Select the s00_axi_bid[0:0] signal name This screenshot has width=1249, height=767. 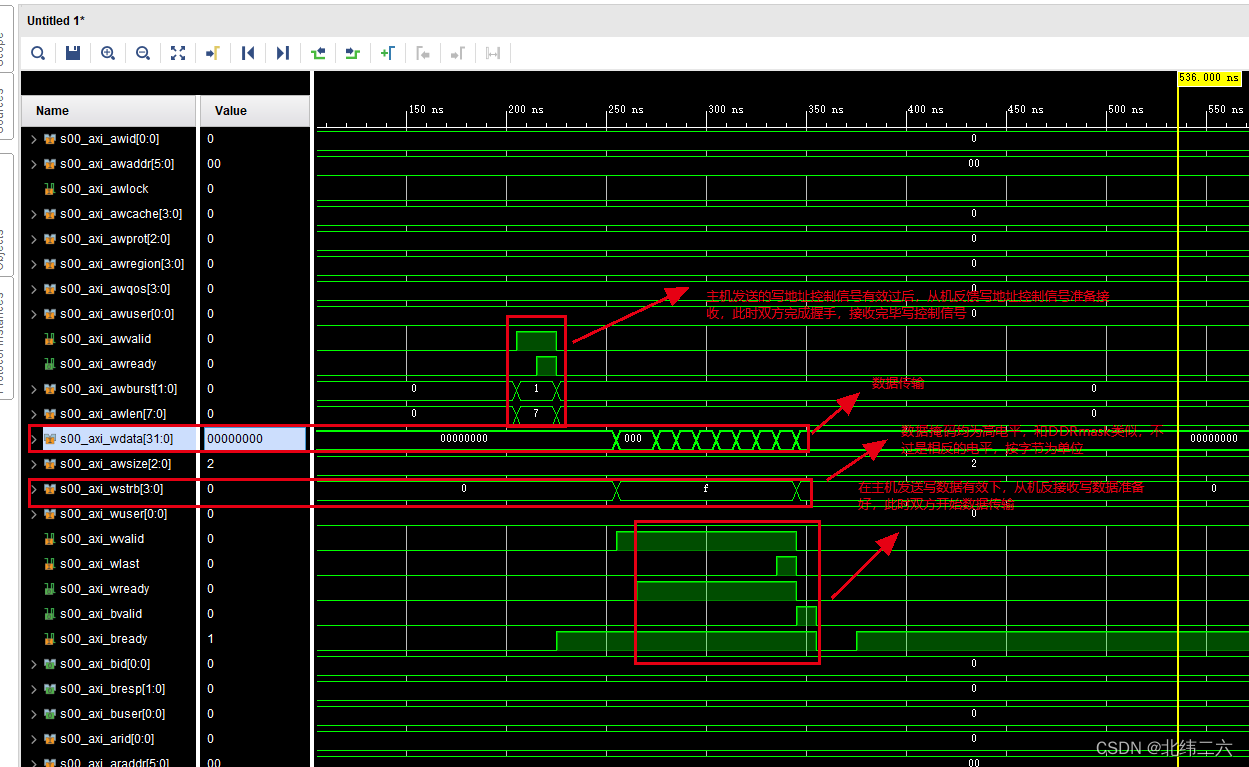tap(105, 664)
